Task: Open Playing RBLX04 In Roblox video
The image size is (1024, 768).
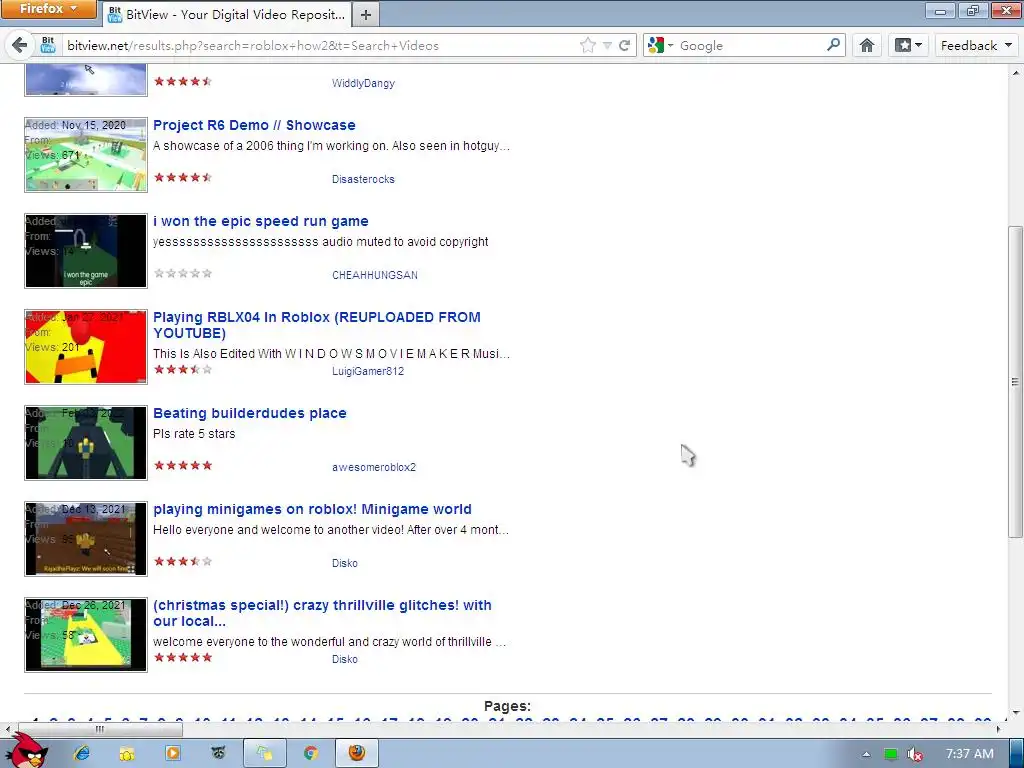Action: pos(317,325)
